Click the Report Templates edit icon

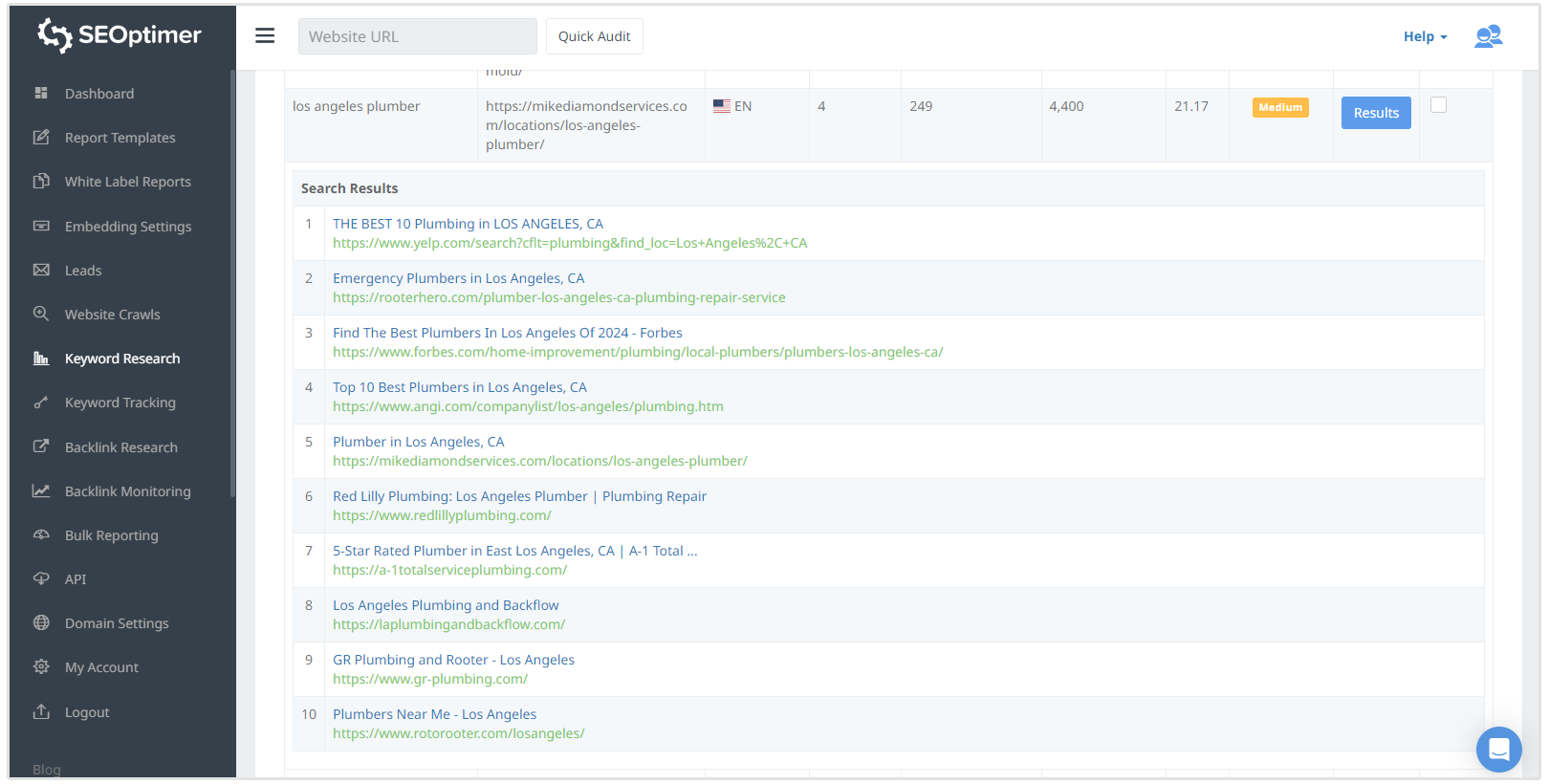[41, 137]
